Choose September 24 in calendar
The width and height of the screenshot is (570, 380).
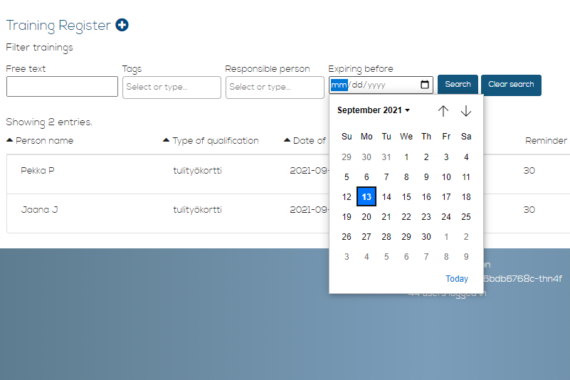point(446,217)
